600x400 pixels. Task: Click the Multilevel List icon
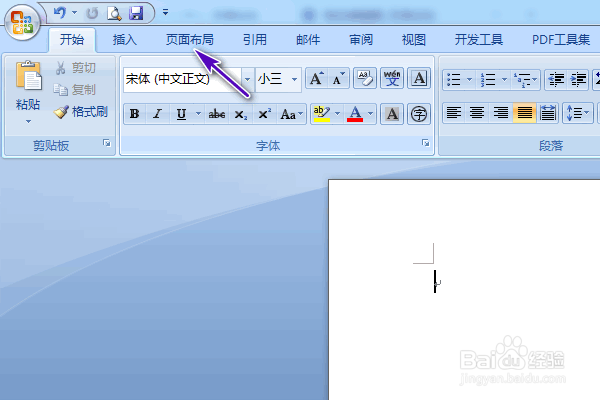(525, 79)
